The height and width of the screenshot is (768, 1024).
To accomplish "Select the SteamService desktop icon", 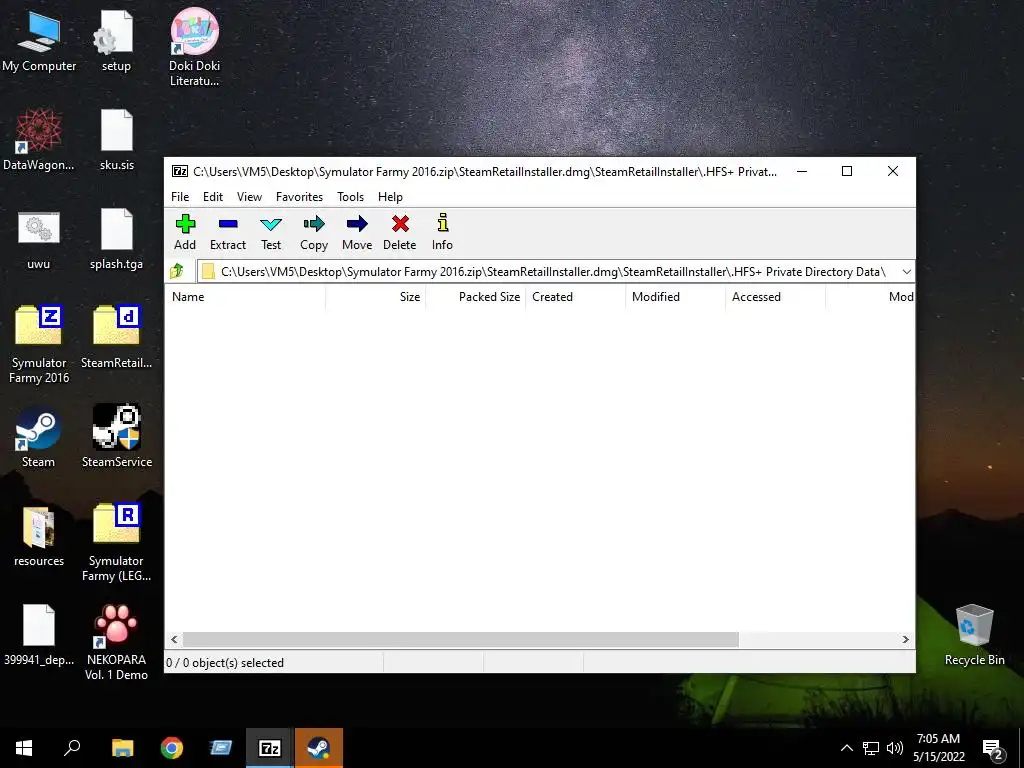I will (116, 436).
